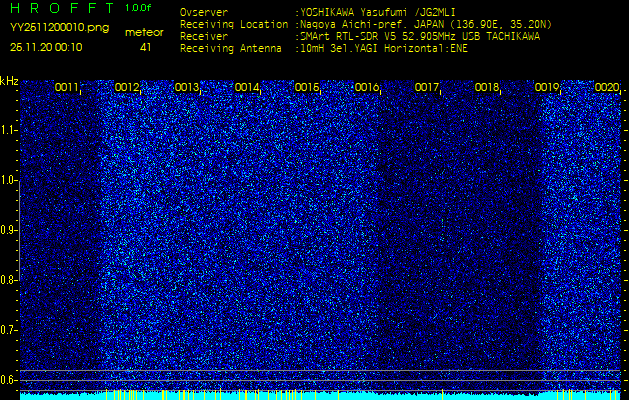Click the 0.6 frequency axis label

tap(8, 380)
